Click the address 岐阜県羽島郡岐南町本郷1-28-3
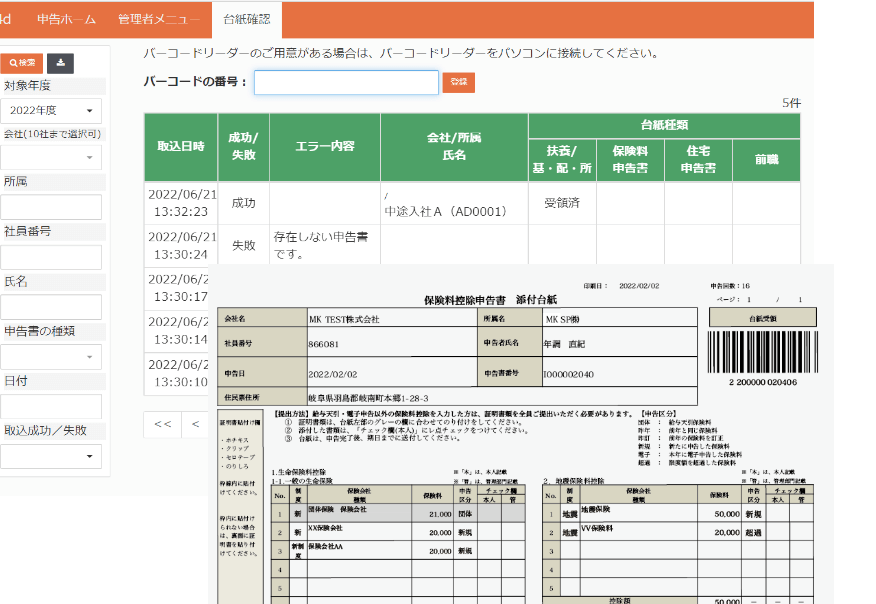Viewport: 876px width, 604px height. [x=369, y=398]
